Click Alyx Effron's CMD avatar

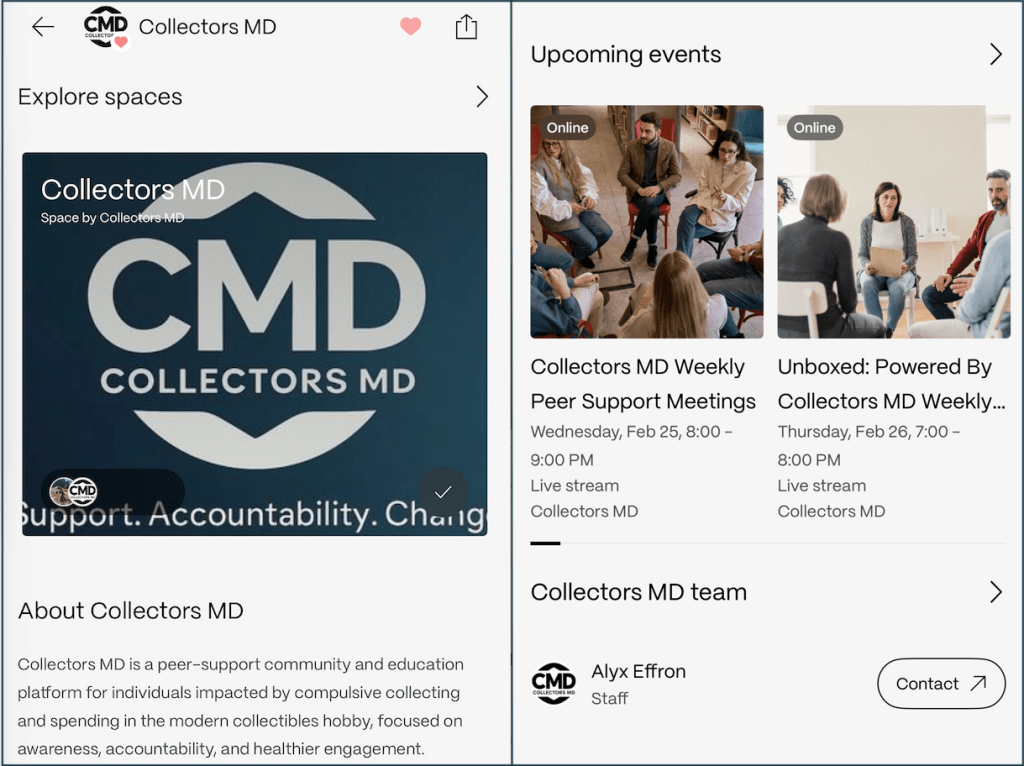(x=554, y=684)
